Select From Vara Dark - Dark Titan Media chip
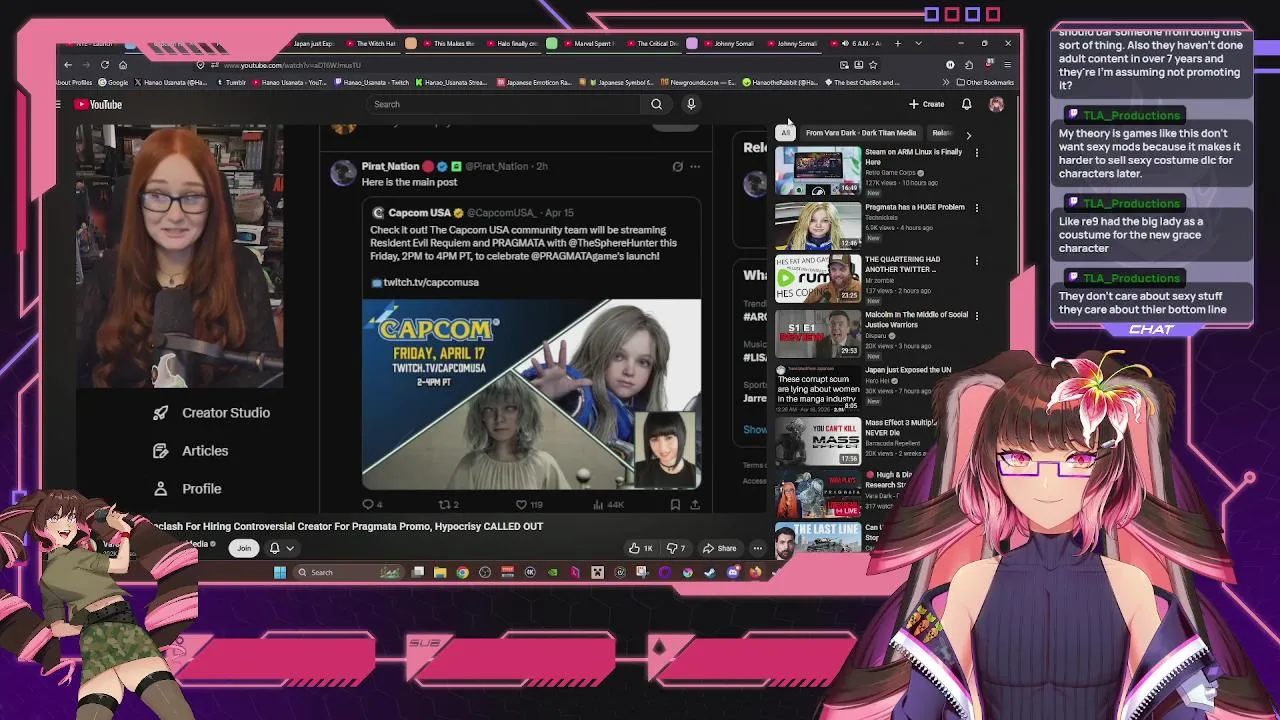Image resolution: width=1280 pixels, height=720 pixels. coord(861,133)
